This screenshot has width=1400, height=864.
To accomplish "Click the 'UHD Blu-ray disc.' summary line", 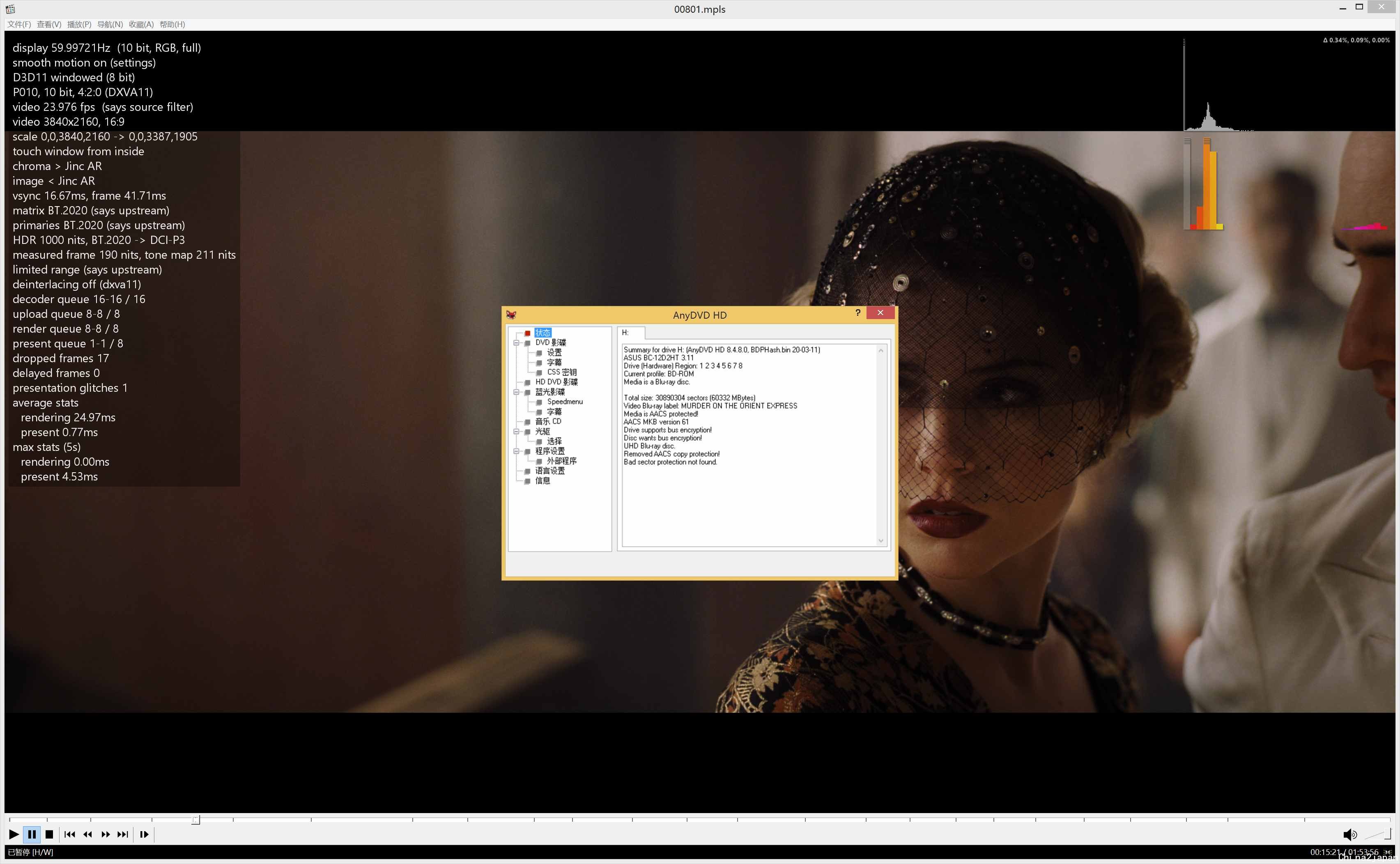I will (x=649, y=446).
